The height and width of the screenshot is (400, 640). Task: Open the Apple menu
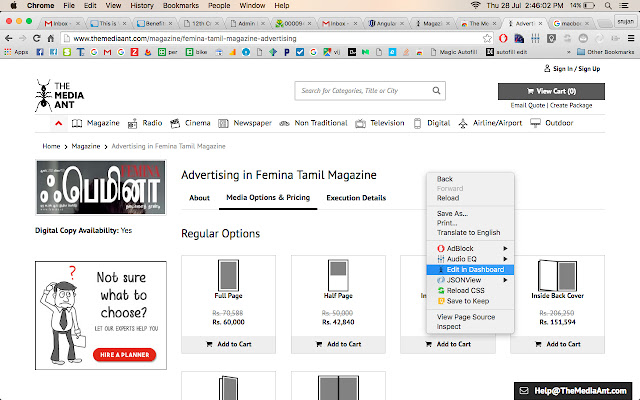click(x=13, y=5)
